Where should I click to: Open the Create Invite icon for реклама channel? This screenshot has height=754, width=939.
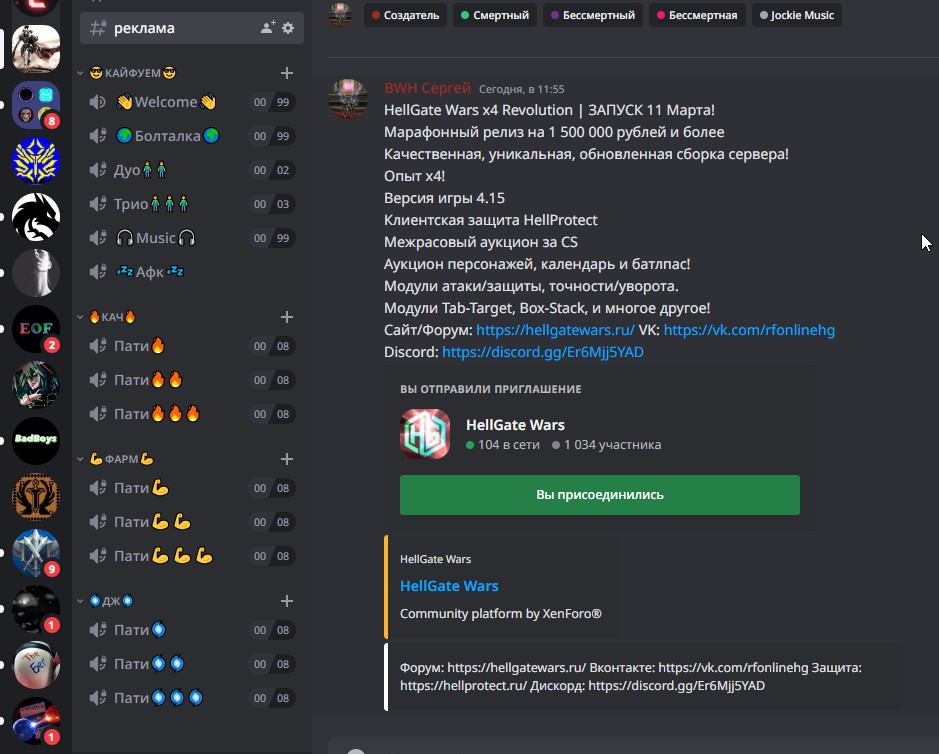[268, 28]
